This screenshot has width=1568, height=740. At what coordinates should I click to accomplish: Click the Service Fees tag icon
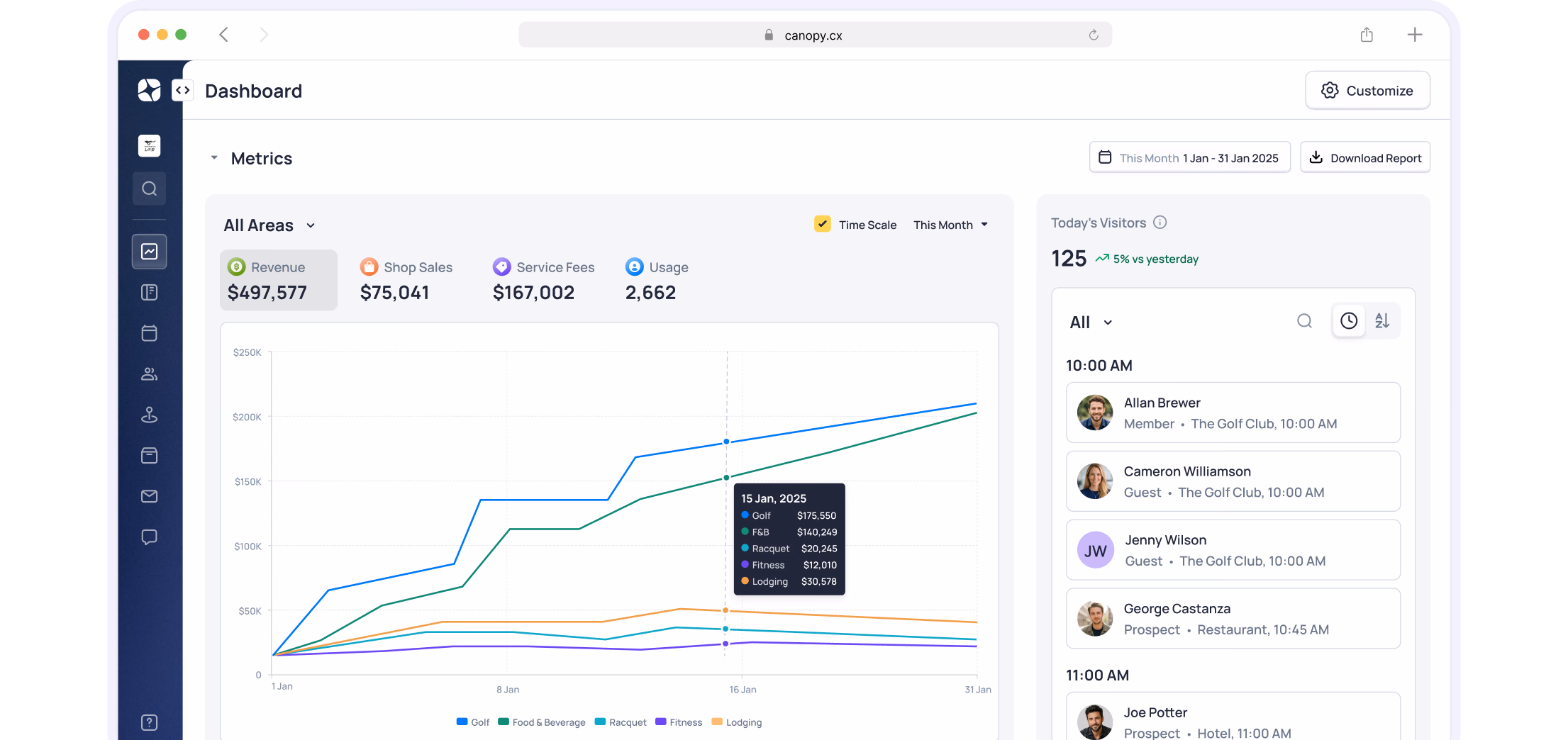click(501, 267)
